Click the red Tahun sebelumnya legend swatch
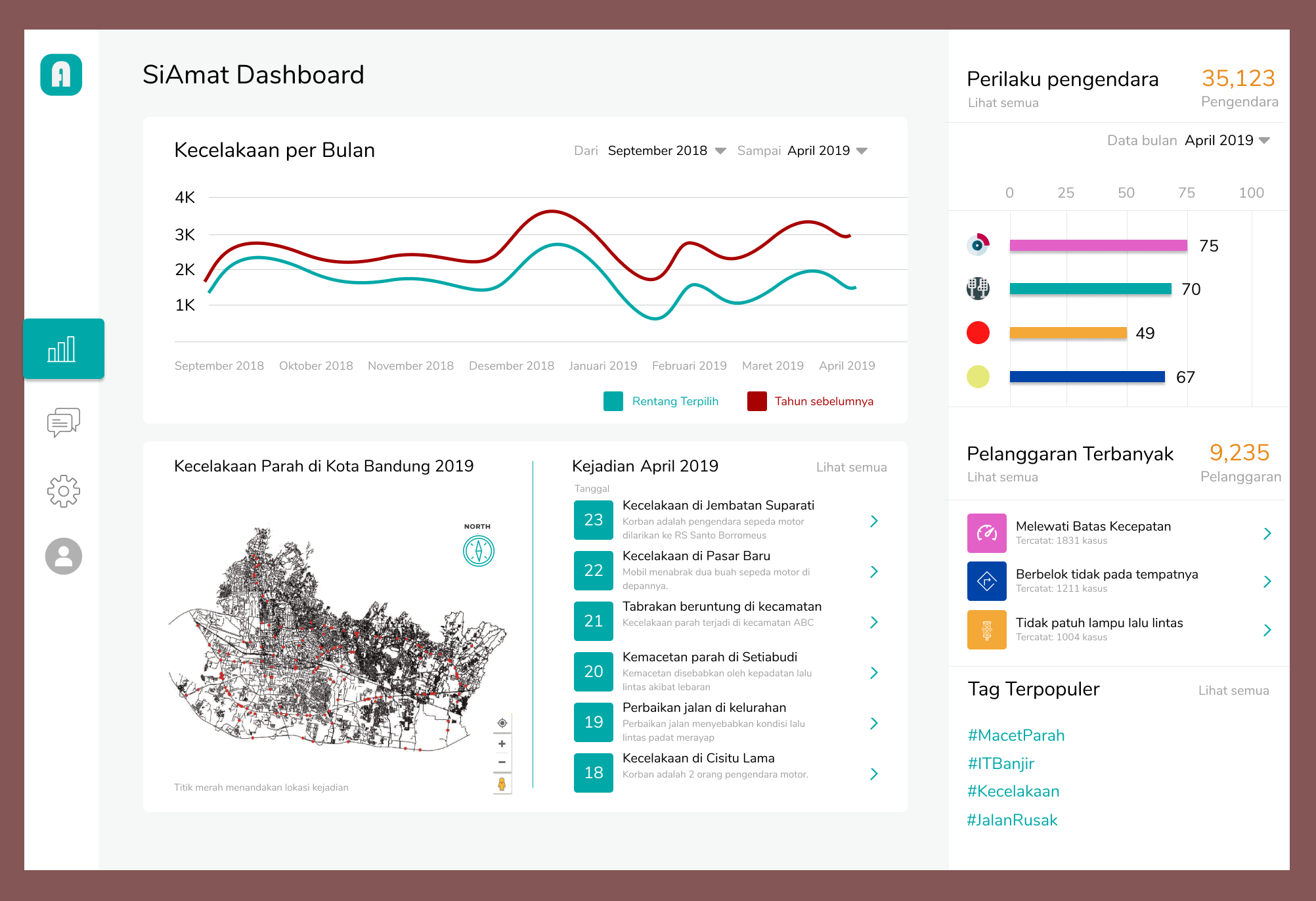1316x901 pixels. 757,401
